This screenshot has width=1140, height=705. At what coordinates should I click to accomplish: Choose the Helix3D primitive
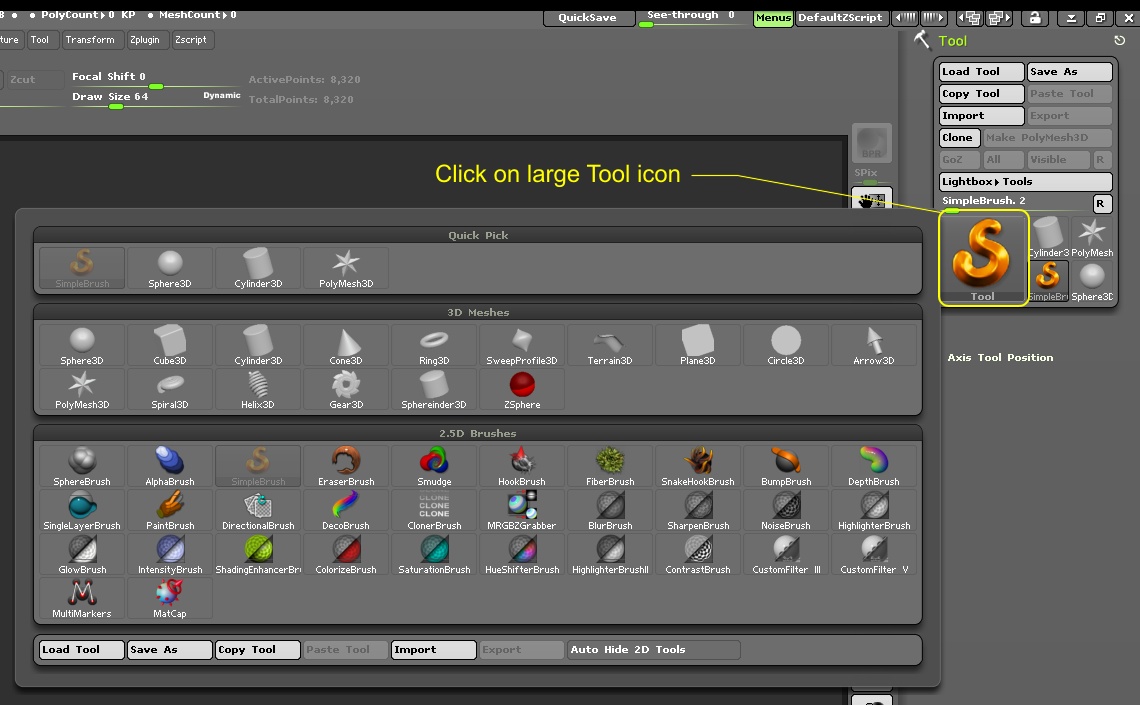tap(258, 390)
